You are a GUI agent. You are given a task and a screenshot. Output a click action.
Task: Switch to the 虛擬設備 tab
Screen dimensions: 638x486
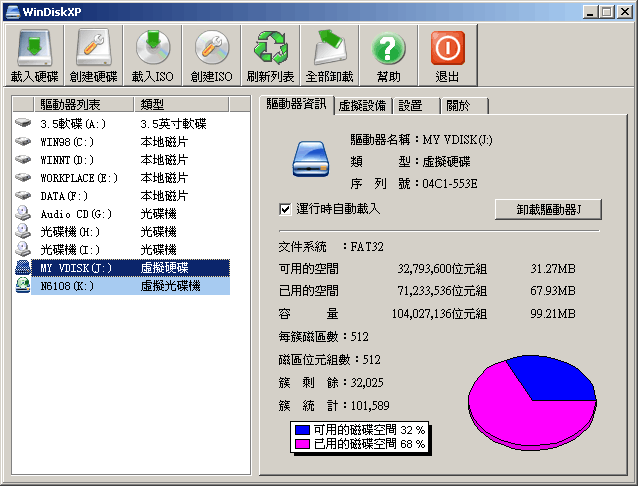[363, 106]
